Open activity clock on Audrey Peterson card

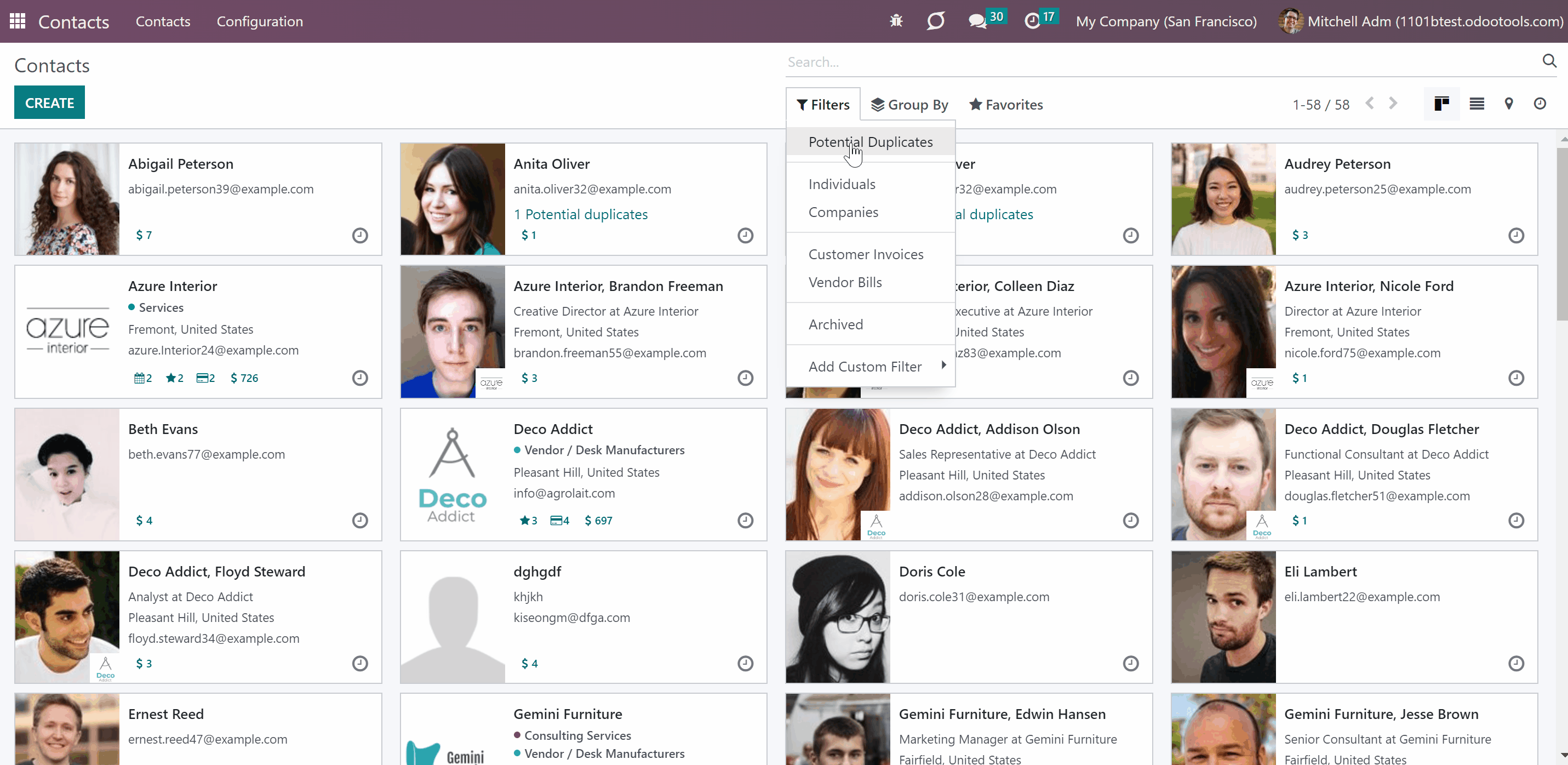(x=1517, y=235)
